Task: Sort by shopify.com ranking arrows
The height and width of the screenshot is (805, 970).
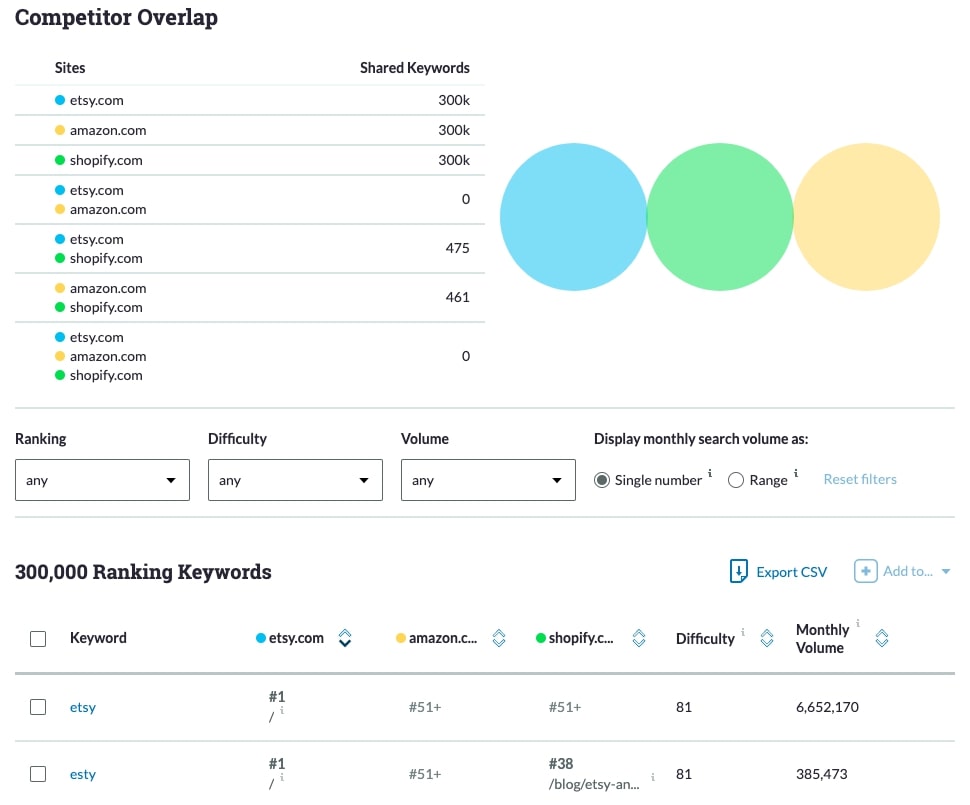Action: (x=639, y=638)
